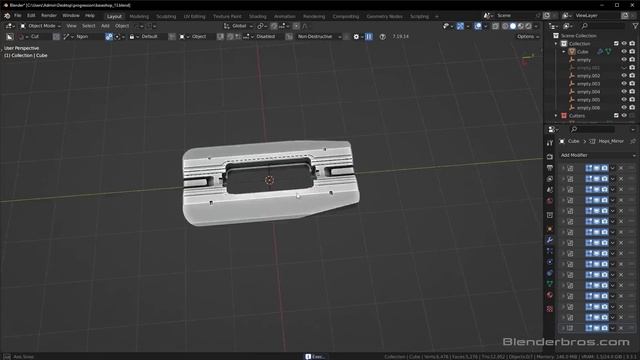Hide the empty object via eye icon

(624, 60)
